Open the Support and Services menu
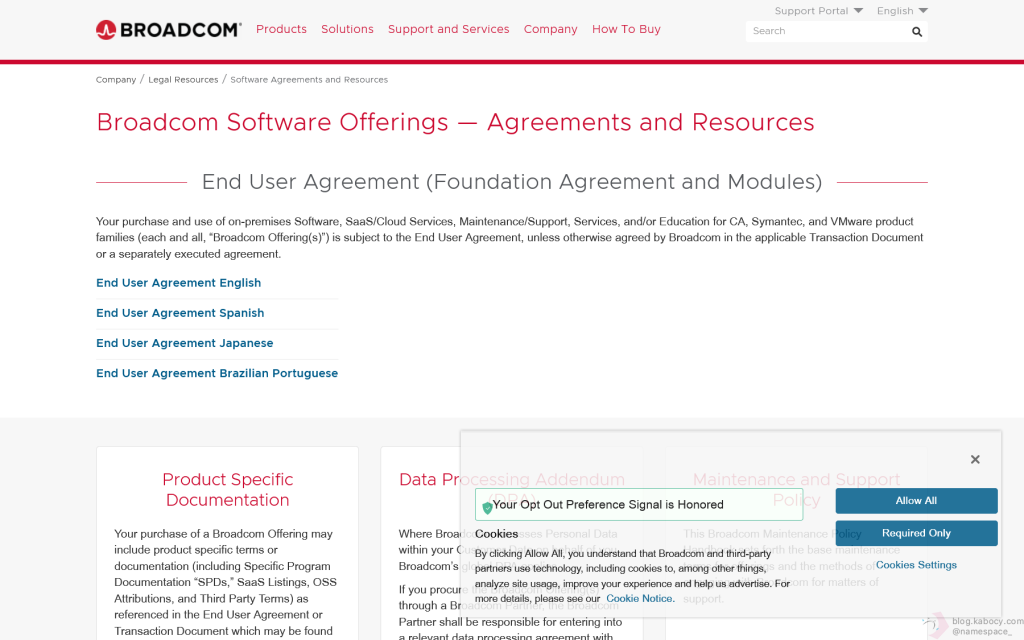Viewport: 1024px width, 640px height. 448,29
